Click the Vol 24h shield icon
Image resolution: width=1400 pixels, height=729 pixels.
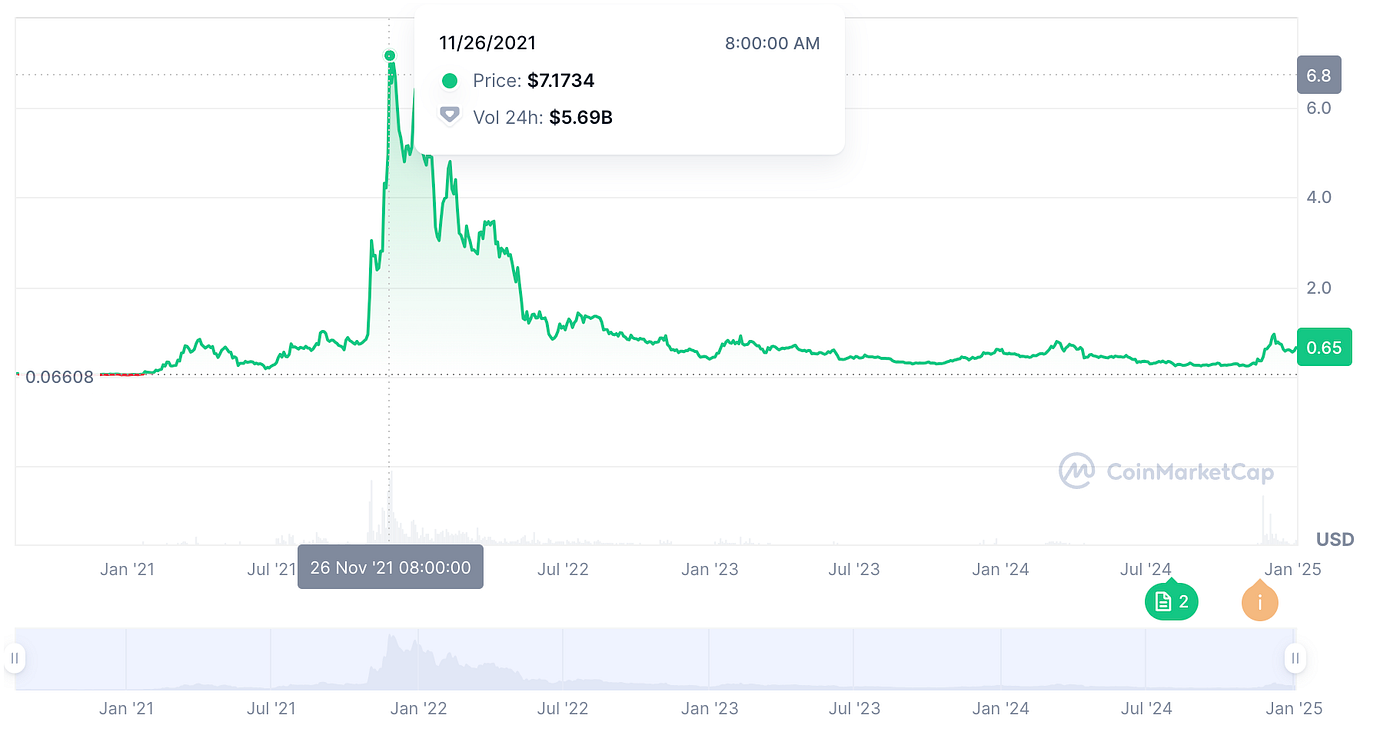pos(450,117)
